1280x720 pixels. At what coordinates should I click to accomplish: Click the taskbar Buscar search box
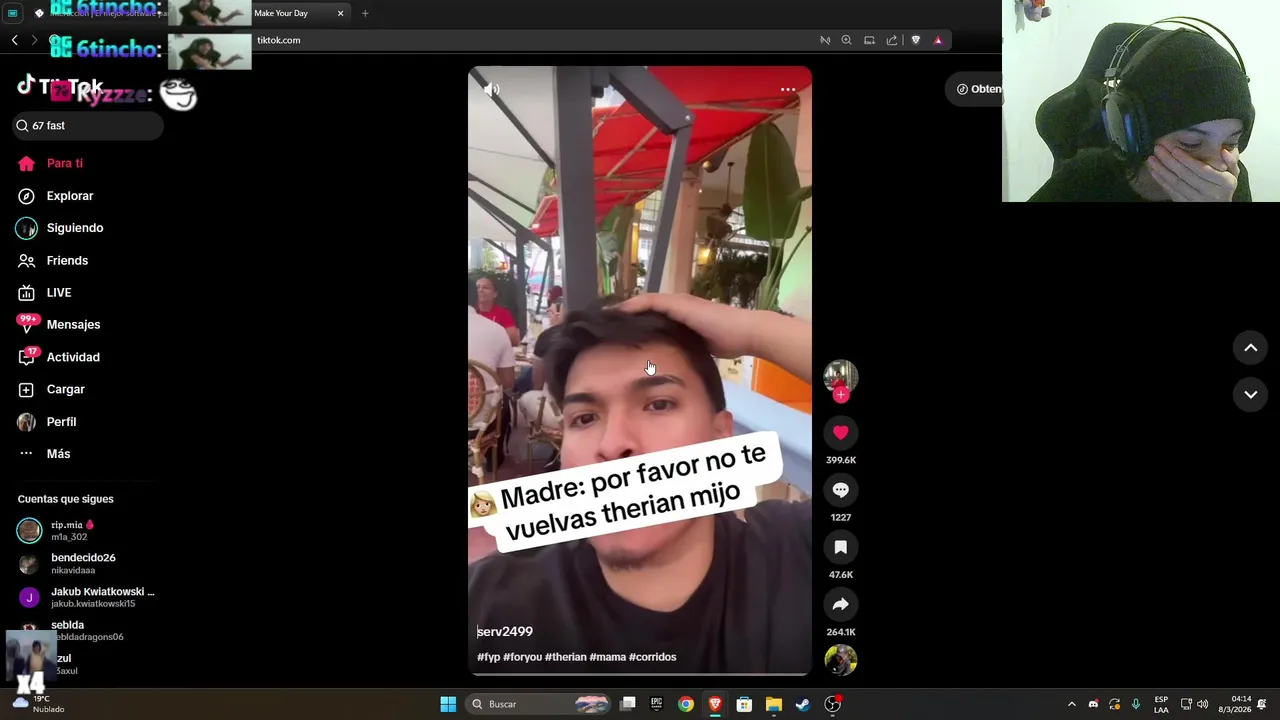540,704
